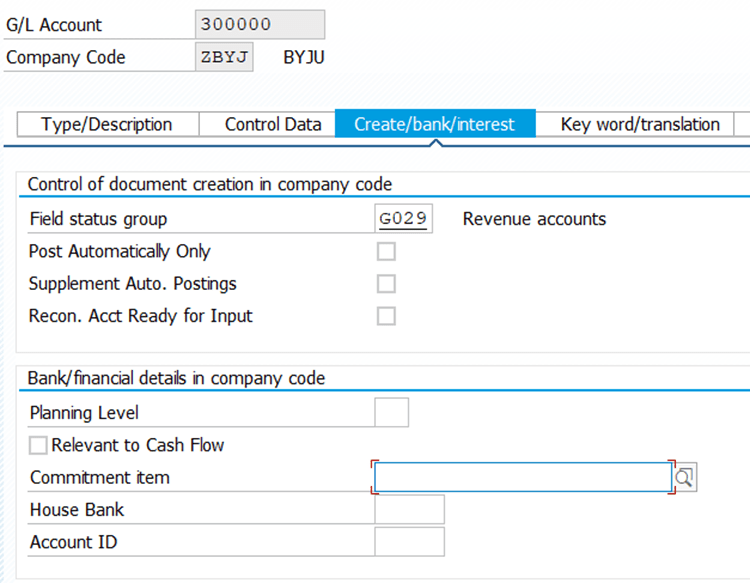Screen dimensions: 750x583
Task: Click the Field status group G029 field
Action: tap(404, 219)
